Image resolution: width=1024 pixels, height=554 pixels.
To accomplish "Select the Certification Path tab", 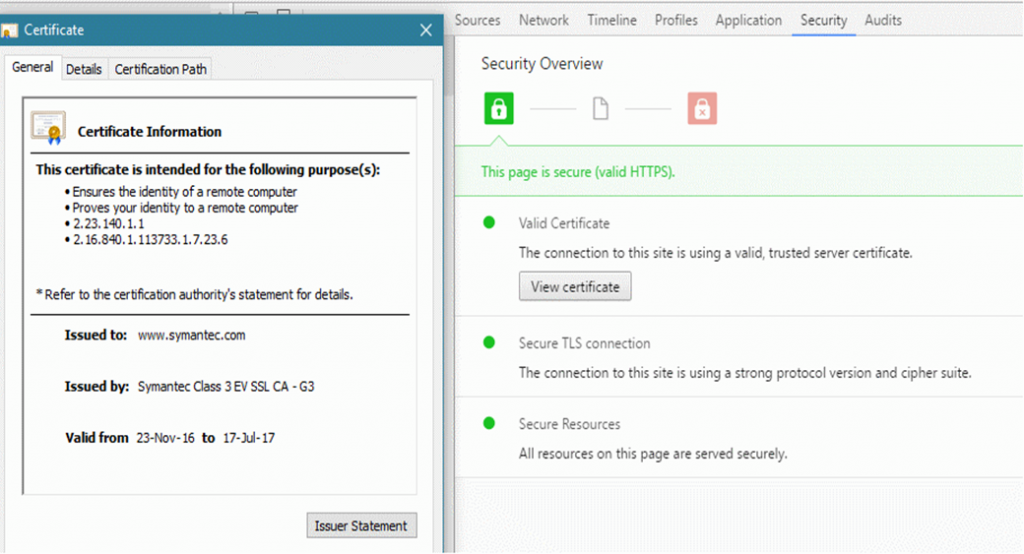I will [161, 69].
